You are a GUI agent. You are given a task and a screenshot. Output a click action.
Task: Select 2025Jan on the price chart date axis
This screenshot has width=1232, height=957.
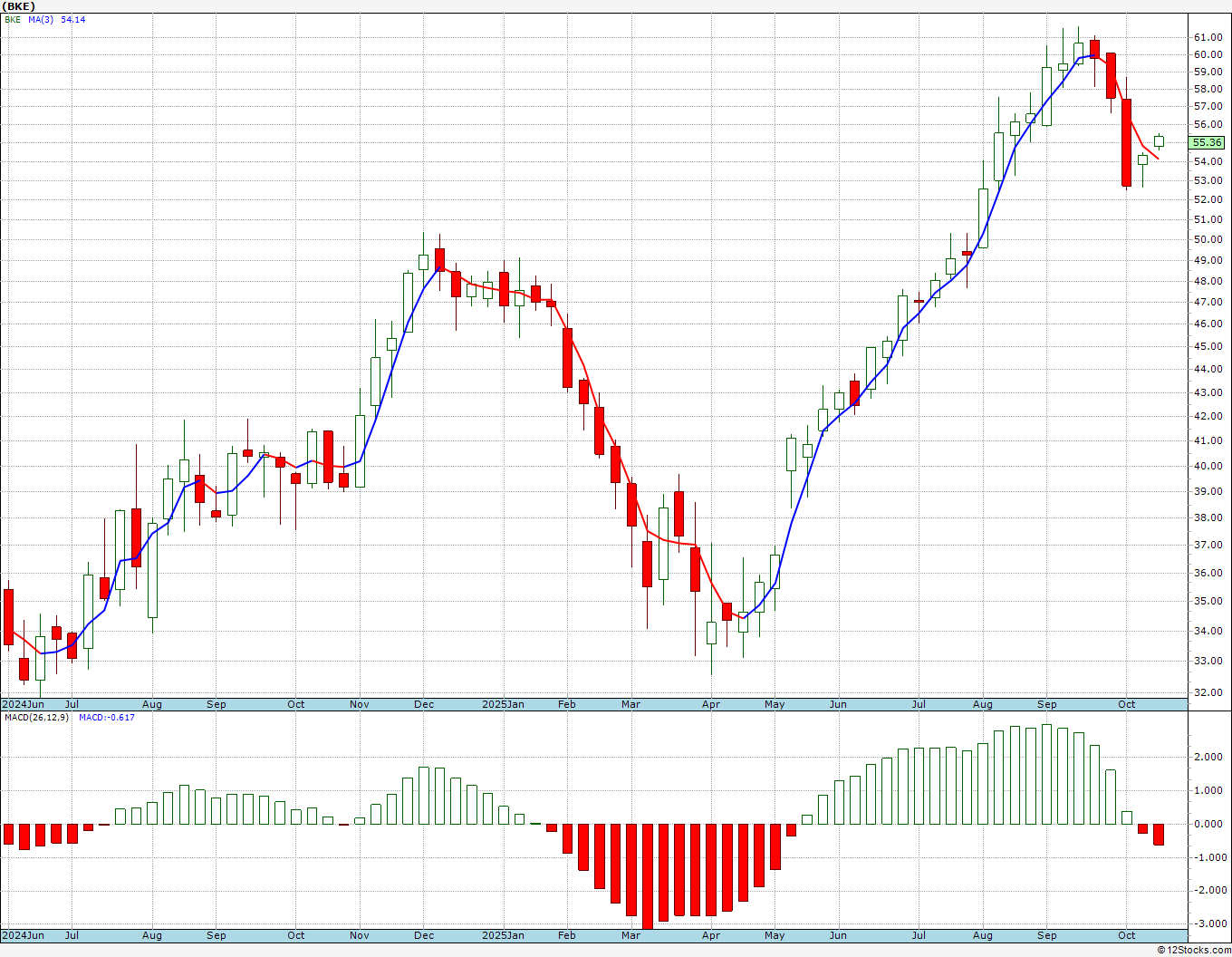(x=503, y=704)
